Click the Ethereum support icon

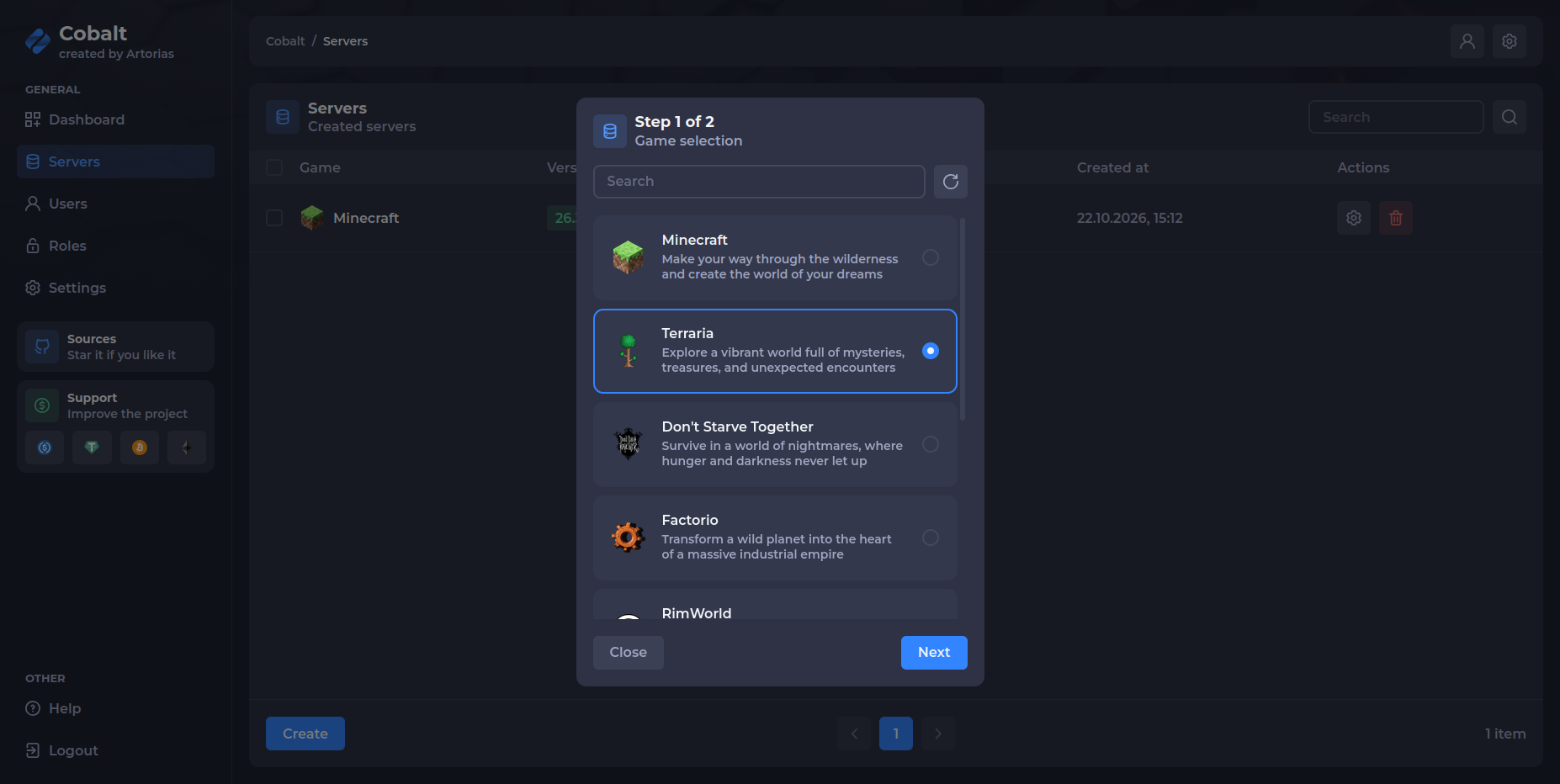(x=187, y=448)
